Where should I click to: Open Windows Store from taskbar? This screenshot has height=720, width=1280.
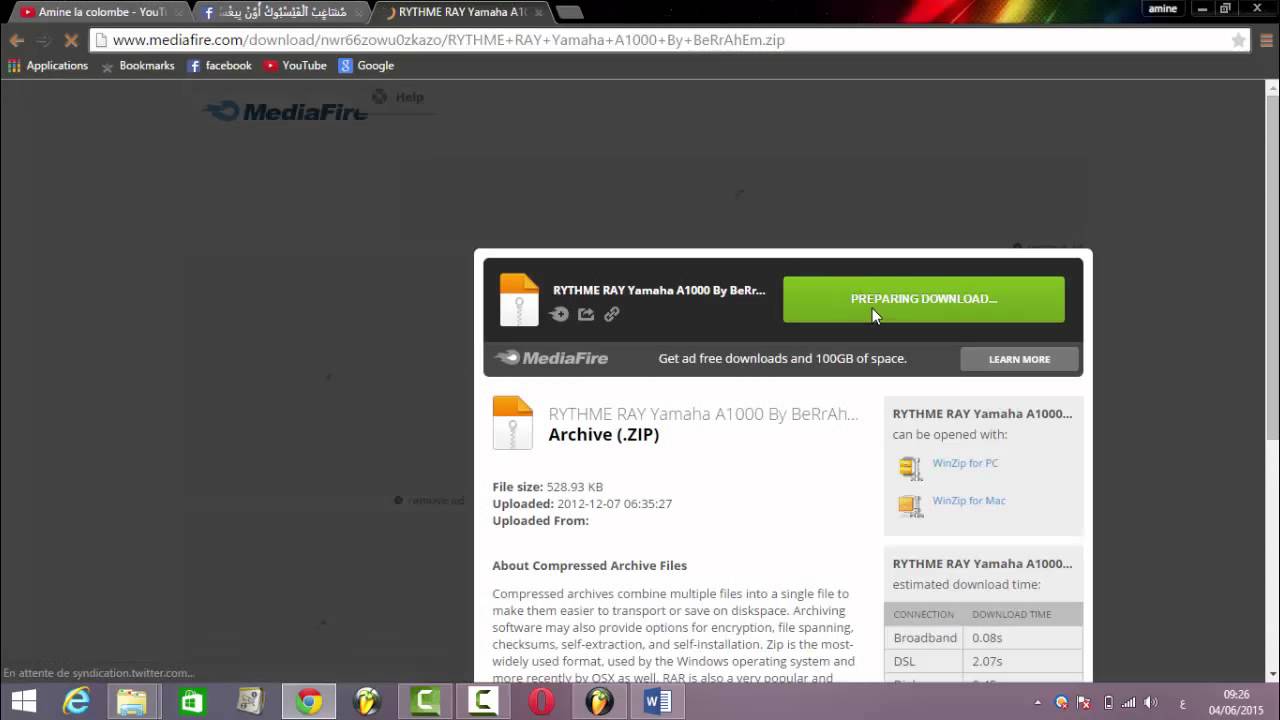click(x=192, y=702)
